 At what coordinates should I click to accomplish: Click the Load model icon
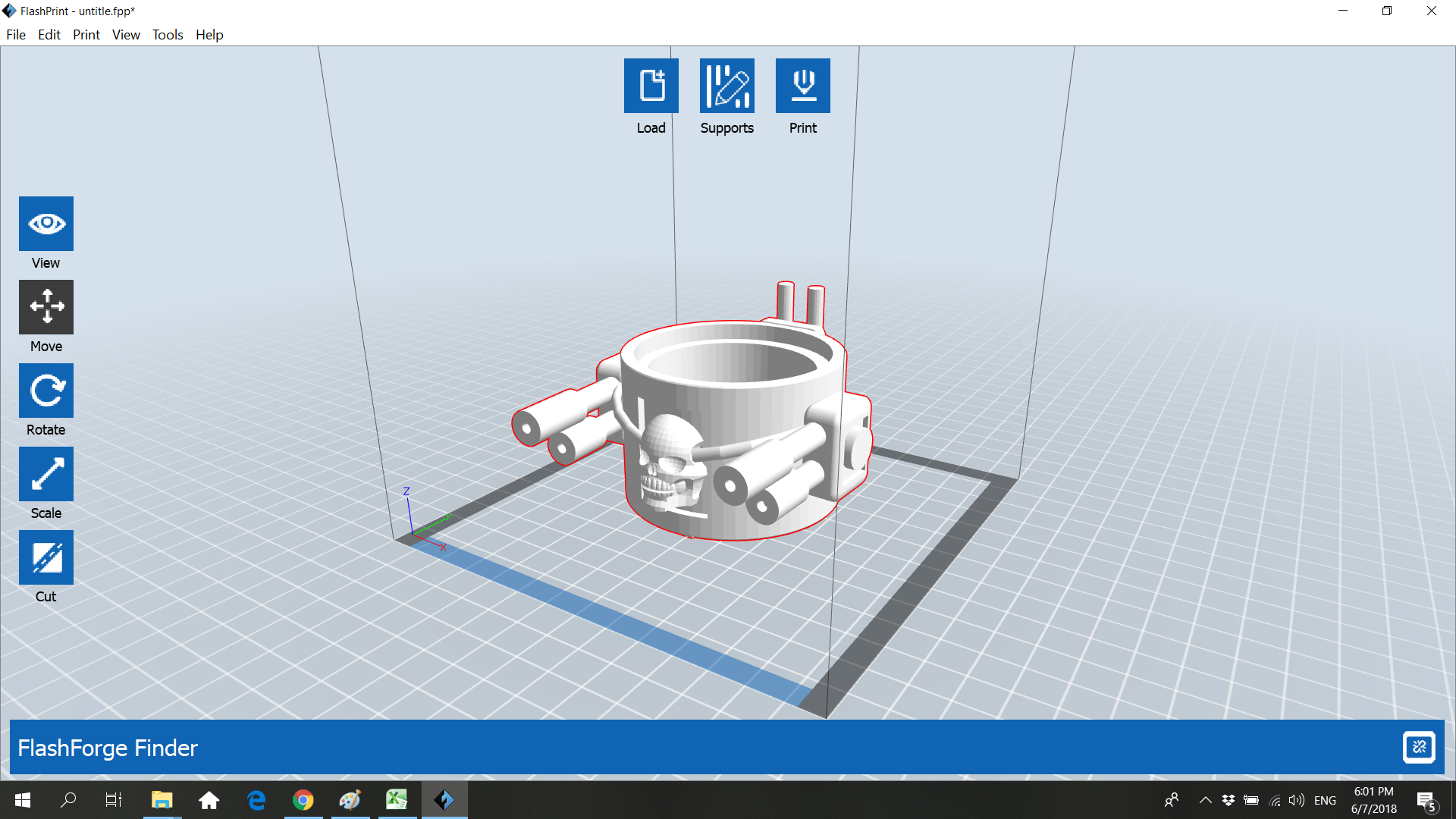click(x=651, y=86)
